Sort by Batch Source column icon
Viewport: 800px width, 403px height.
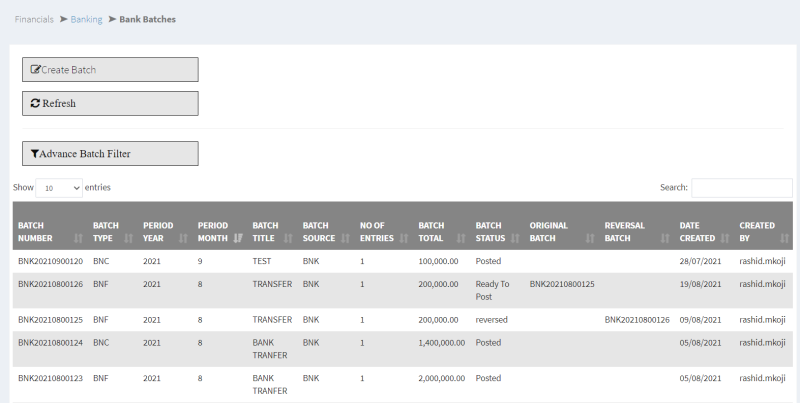(x=344, y=238)
